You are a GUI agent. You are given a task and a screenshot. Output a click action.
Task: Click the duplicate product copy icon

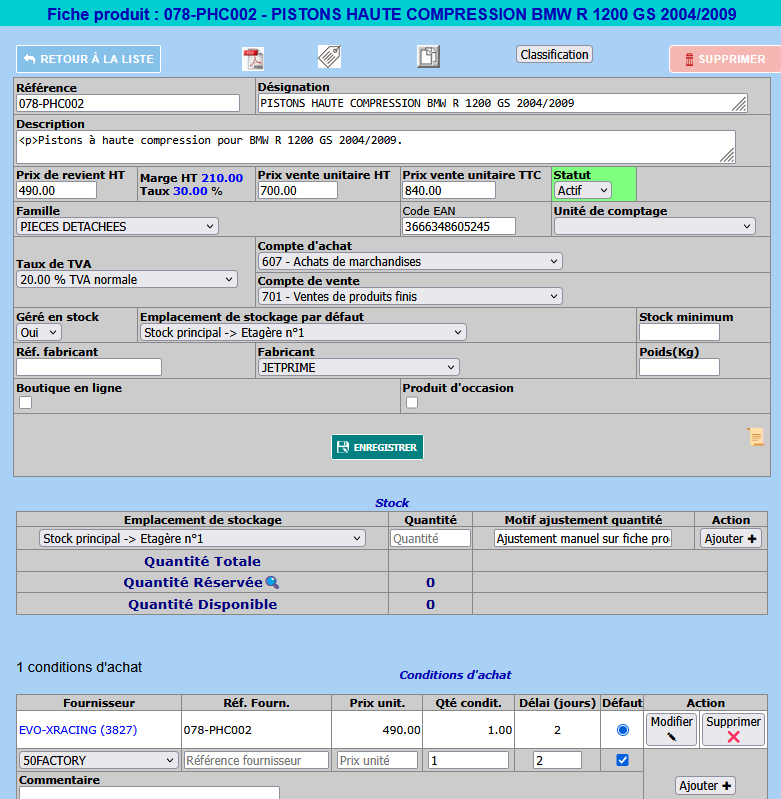(x=429, y=57)
